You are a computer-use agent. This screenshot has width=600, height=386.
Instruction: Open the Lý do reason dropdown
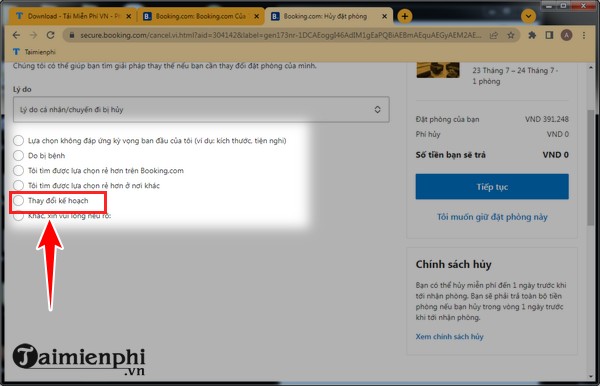(201, 109)
